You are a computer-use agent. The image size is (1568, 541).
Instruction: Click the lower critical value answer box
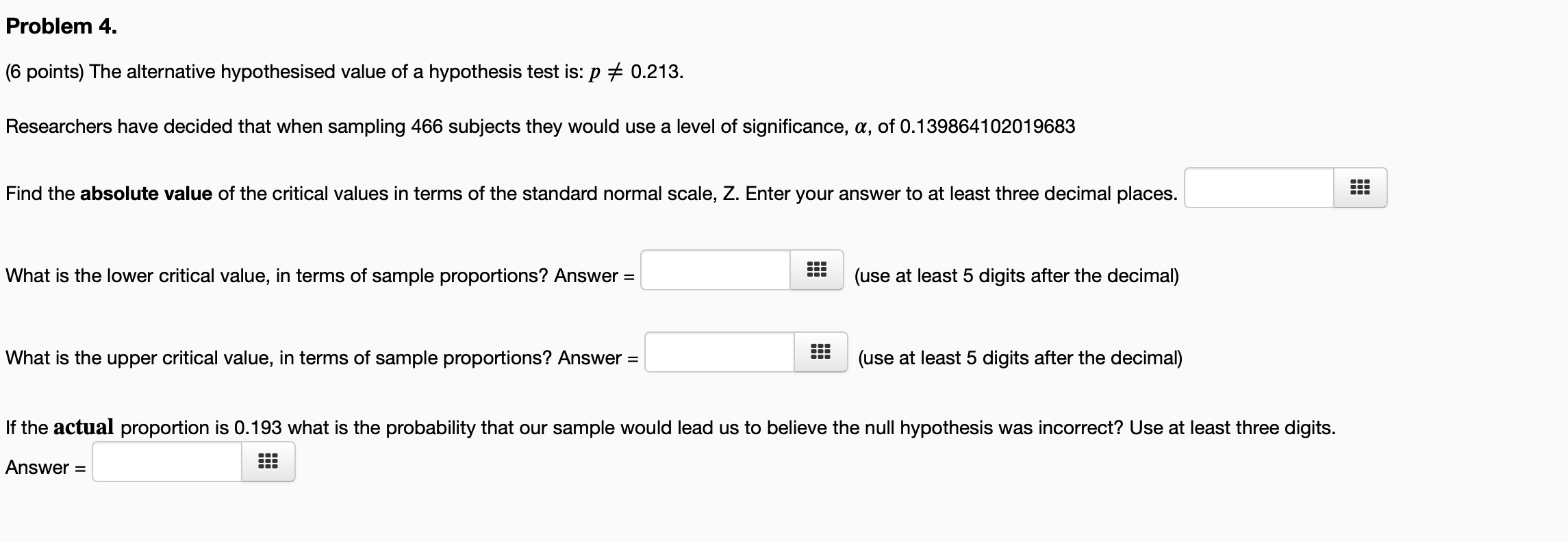[716, 270]
